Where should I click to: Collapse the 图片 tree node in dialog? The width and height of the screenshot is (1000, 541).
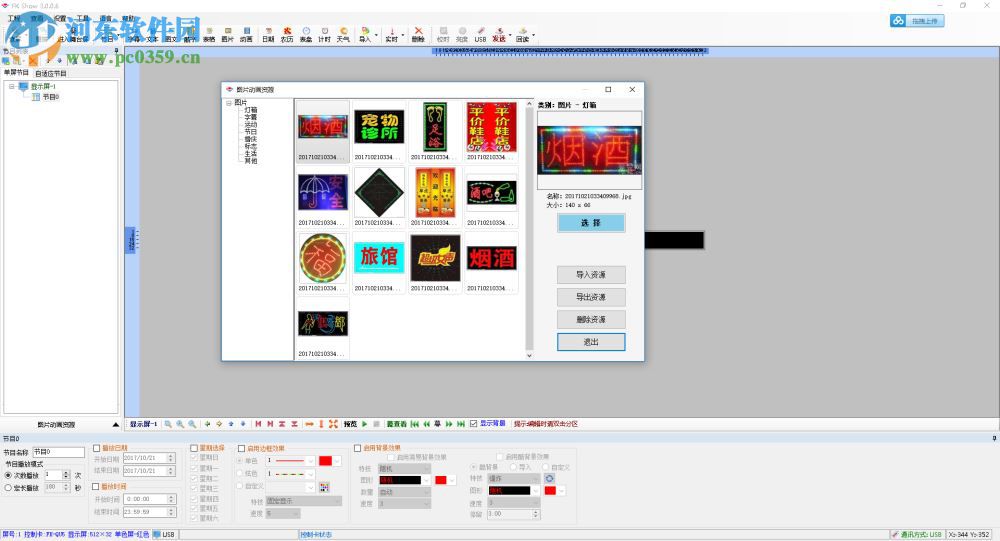click(229, 103)
